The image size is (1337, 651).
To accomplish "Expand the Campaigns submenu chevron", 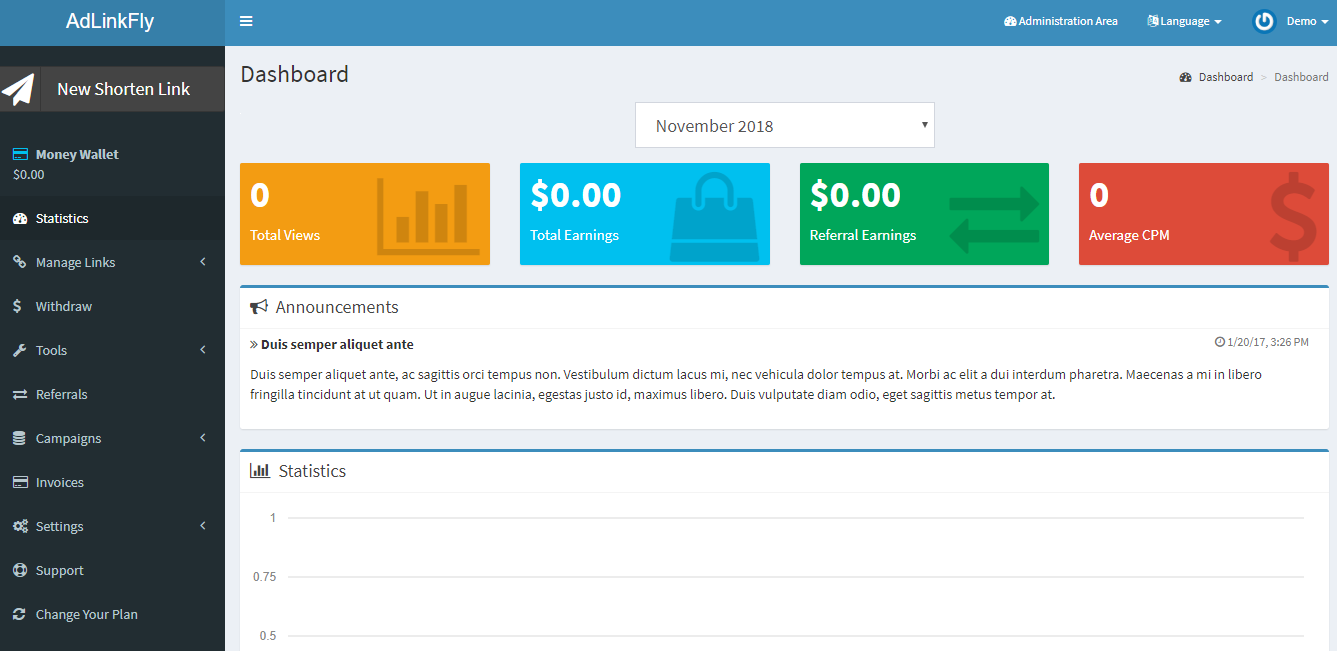I will pos(203,438).
